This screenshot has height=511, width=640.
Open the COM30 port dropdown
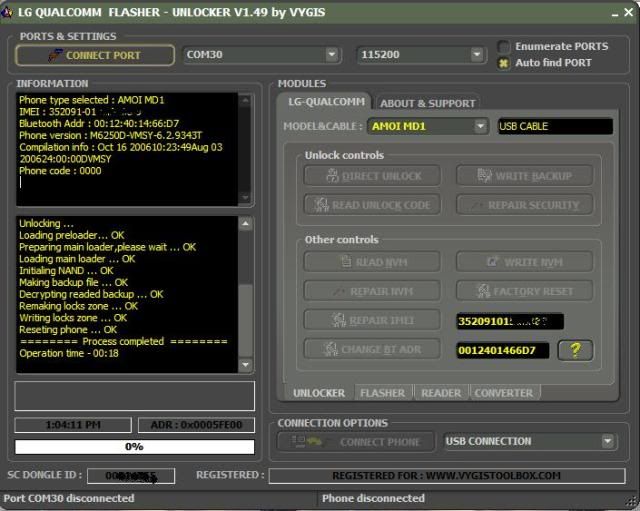tap(331, 54)
